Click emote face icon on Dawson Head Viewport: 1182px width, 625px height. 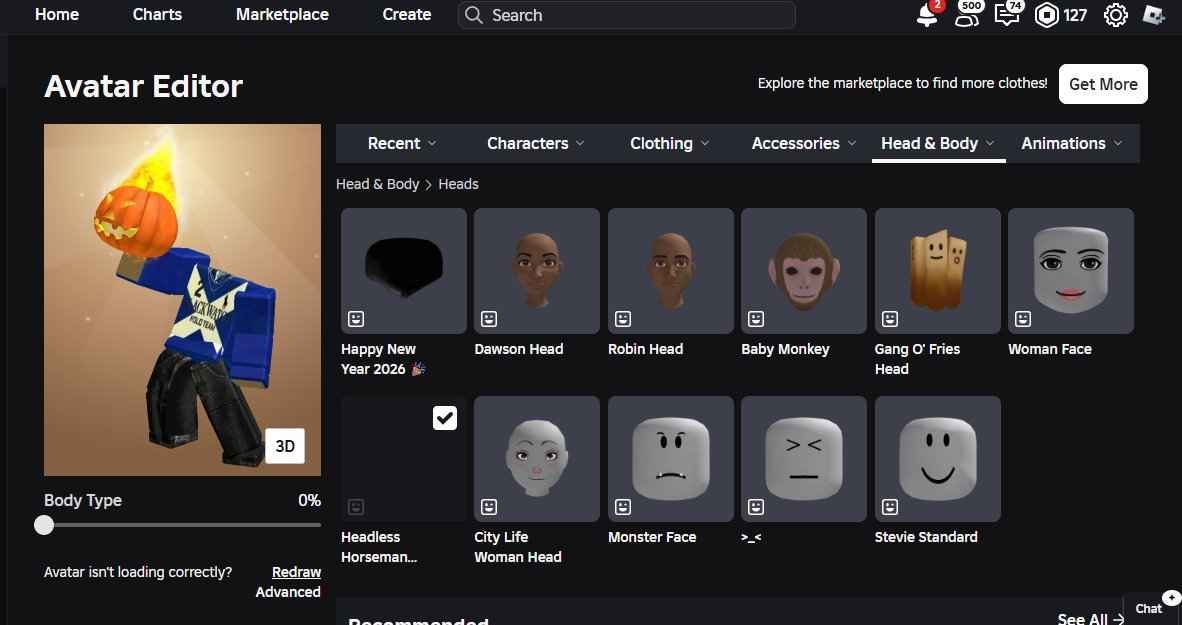pos(489,319)
